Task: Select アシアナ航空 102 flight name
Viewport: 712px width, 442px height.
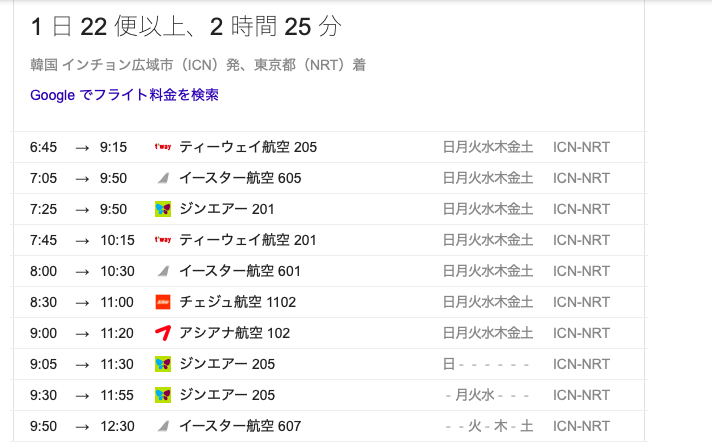Action: pyautogui.click(x=234, y=333)
